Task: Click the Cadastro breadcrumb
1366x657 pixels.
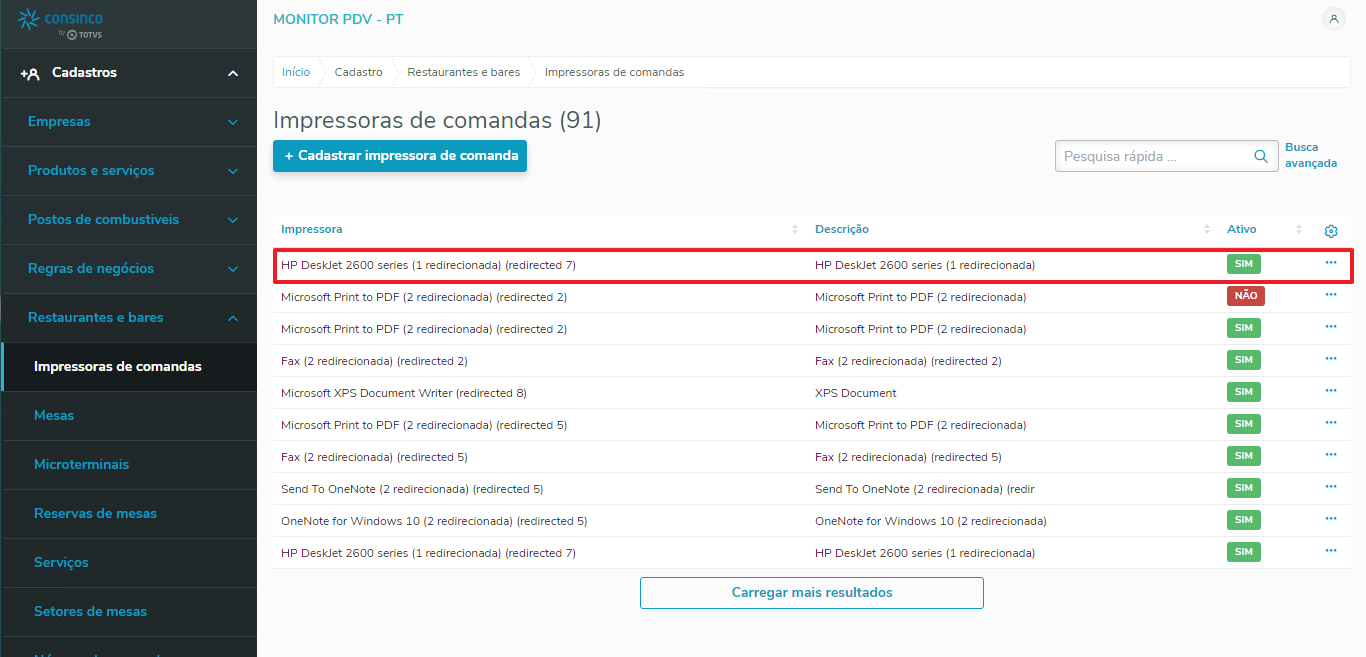Action: (x=358, y=72)
